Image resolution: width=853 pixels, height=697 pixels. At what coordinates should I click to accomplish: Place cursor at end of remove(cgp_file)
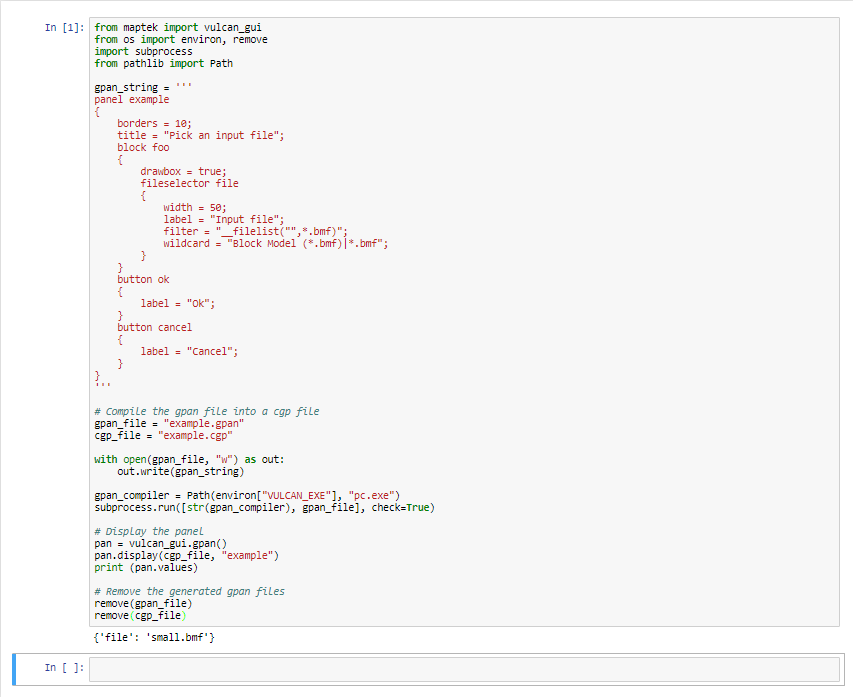pyautogui.click(x=187, y=615)
